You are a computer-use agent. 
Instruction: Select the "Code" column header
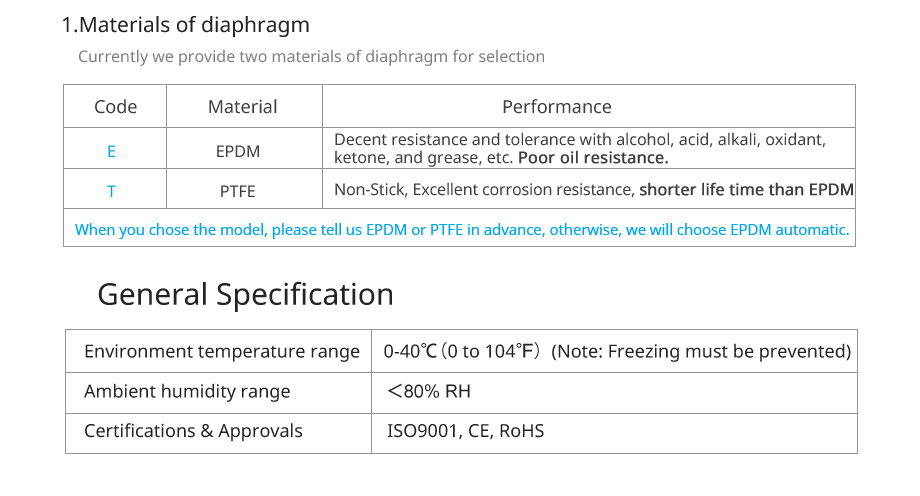coord(115,107)
